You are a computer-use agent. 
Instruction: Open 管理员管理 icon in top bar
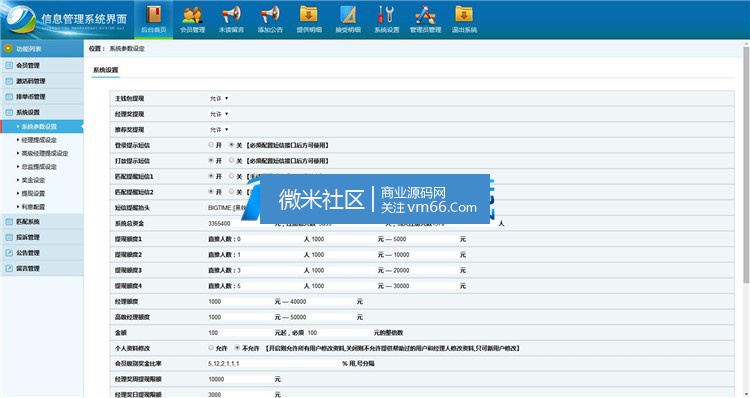pos(425,15)
